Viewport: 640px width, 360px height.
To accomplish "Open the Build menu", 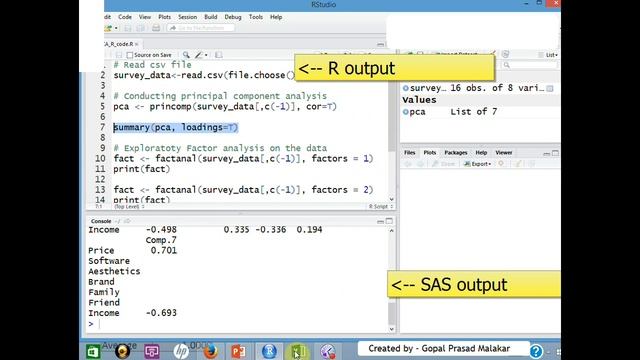I will pos(211,17).
